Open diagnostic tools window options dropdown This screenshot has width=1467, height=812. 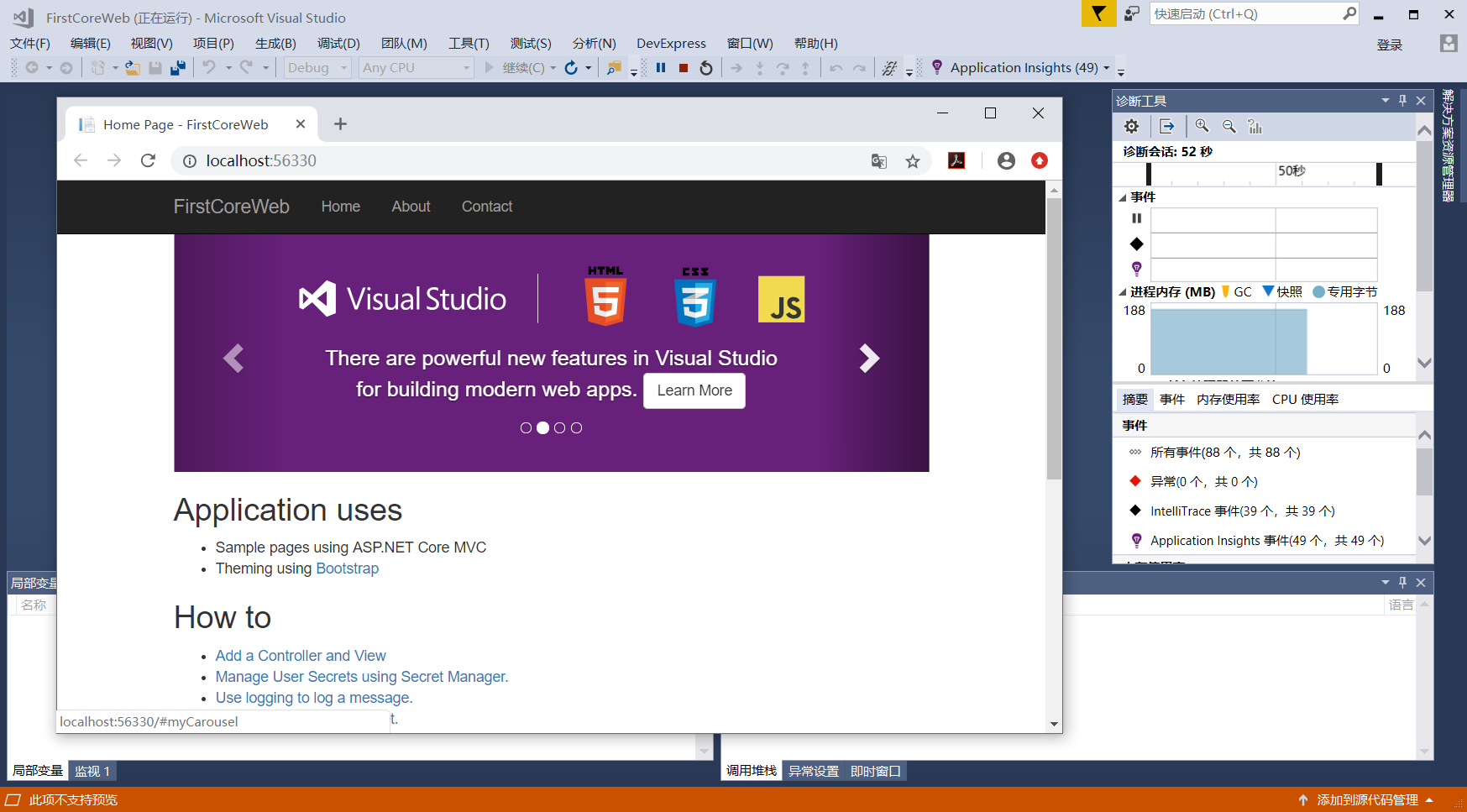pyautogui.click(x=1386, y=101)
